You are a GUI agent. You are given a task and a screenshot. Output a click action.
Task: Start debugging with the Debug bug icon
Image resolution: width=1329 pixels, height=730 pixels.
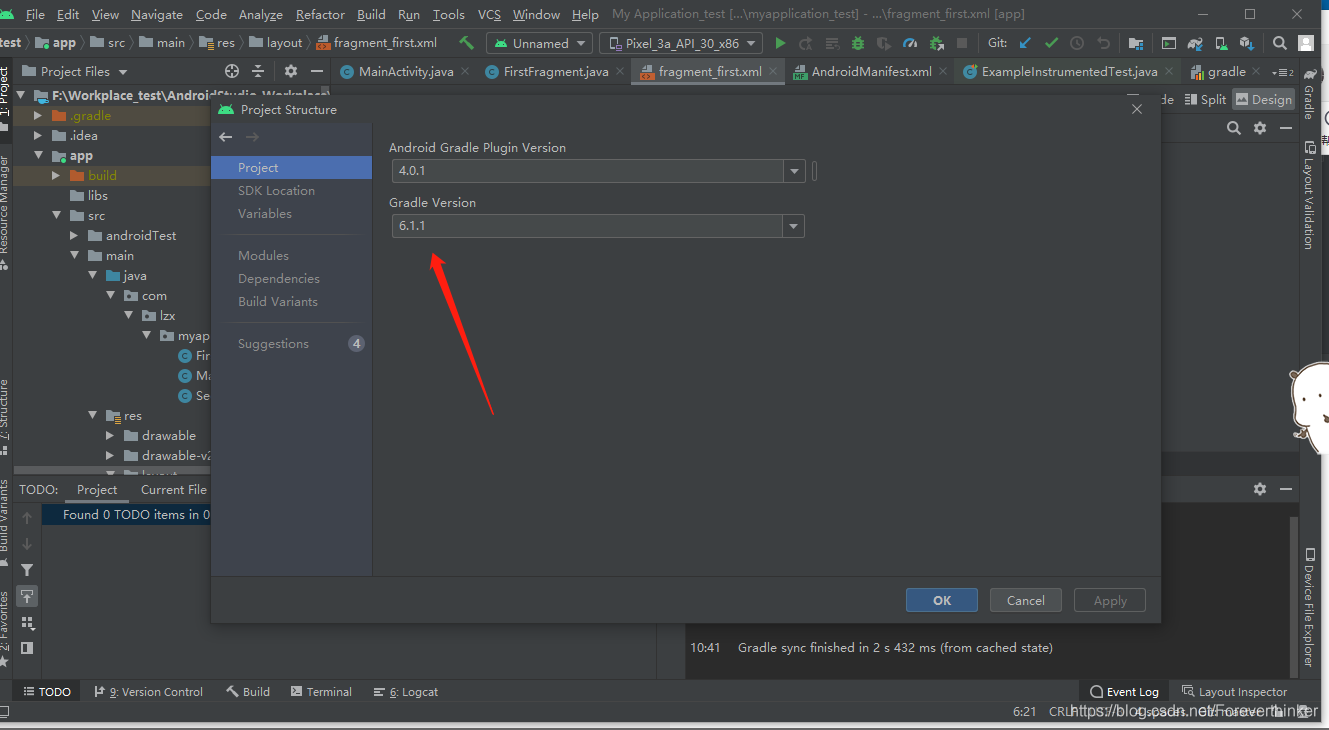pyautogui.click(x=858, y=43)
